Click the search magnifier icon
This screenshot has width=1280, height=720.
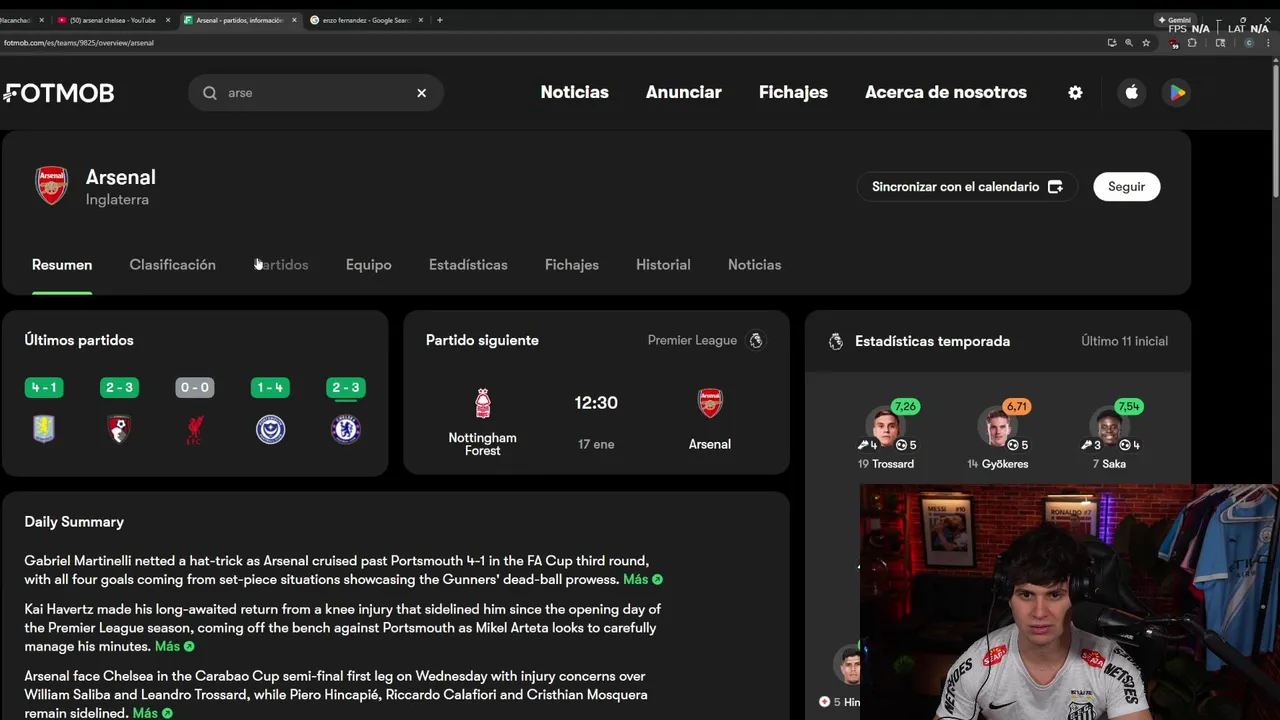tap(210, 93)
